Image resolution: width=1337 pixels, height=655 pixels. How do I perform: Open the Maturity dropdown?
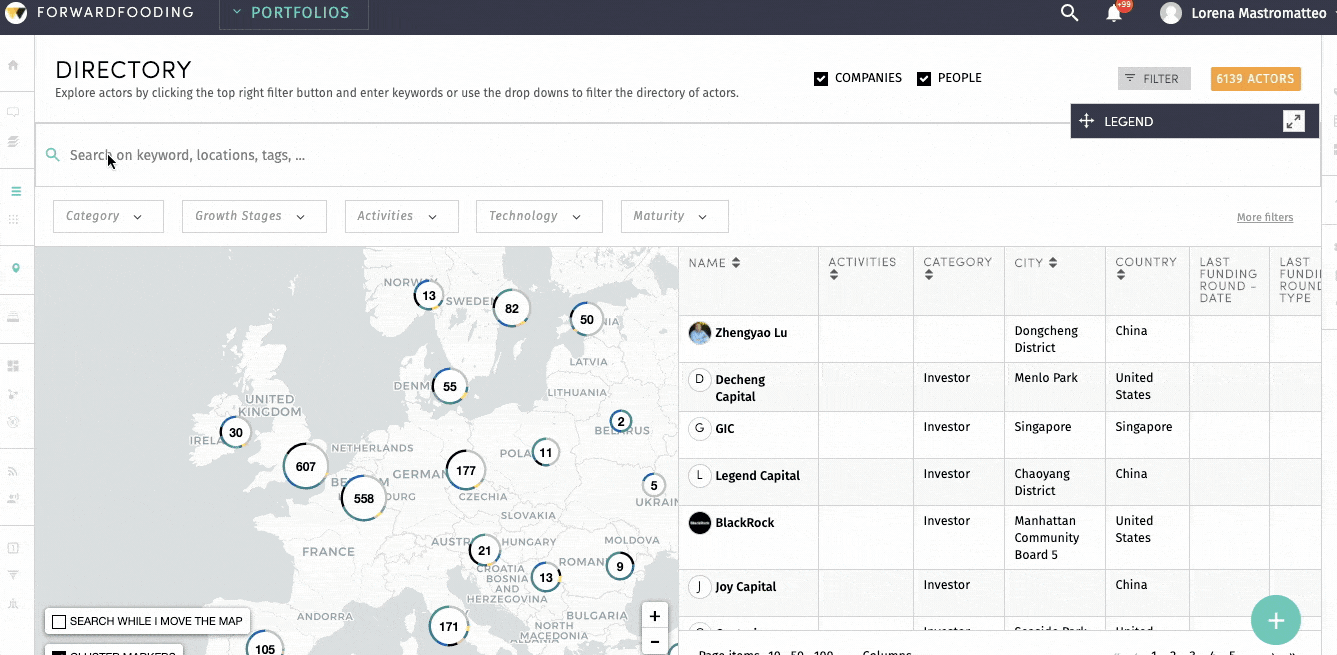[674, 216]
